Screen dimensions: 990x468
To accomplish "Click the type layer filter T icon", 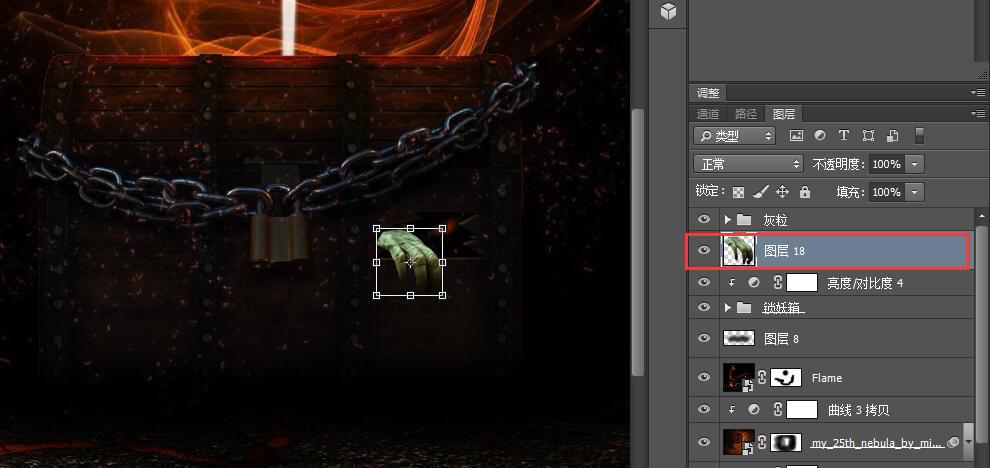I will 844,135.
